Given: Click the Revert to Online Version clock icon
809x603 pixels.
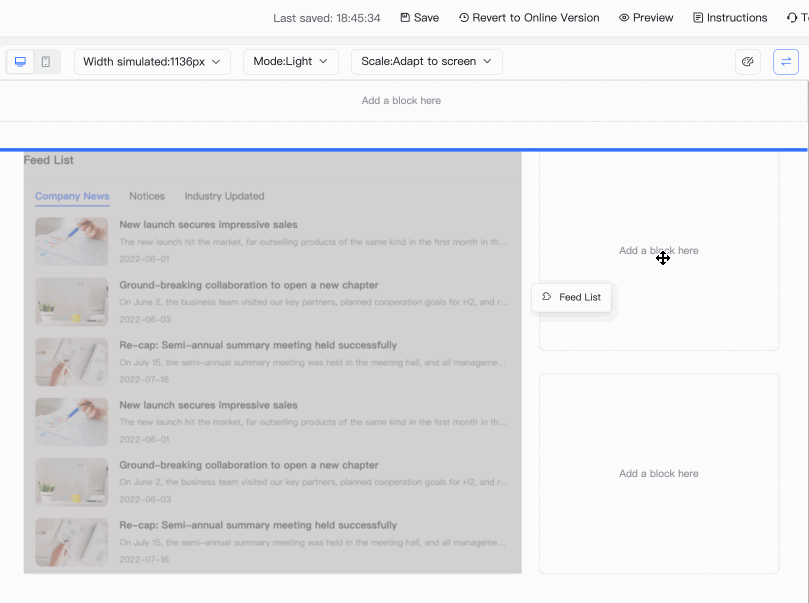Looking at the screenshot, I should (464, 18).
